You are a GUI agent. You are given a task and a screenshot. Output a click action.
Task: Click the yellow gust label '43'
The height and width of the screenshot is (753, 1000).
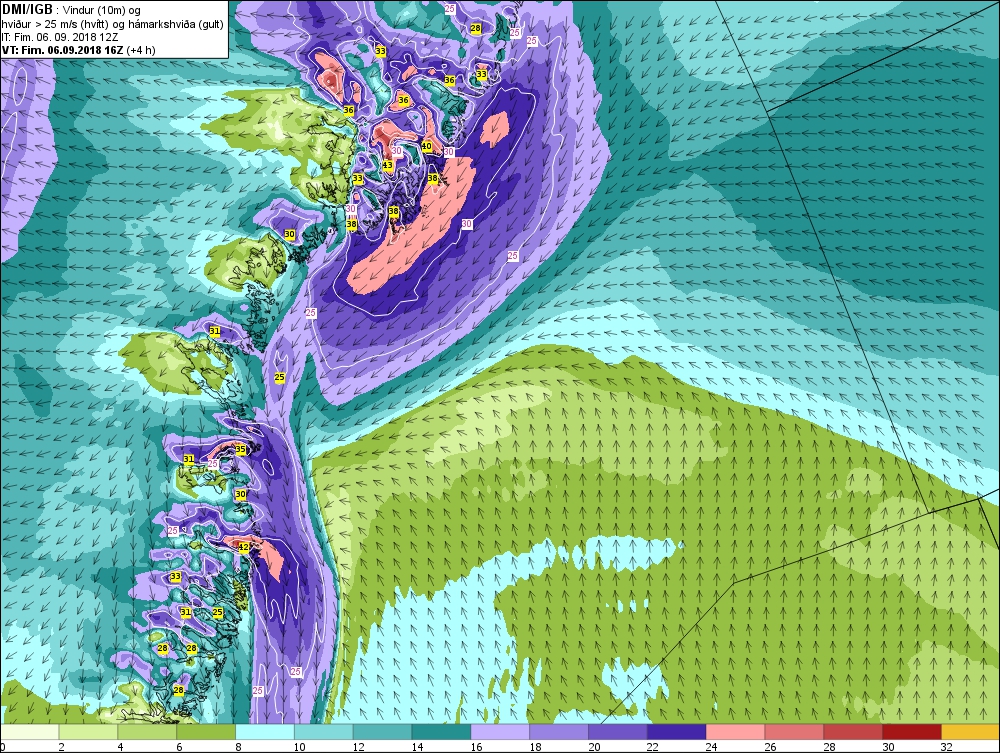click(387, 165)
